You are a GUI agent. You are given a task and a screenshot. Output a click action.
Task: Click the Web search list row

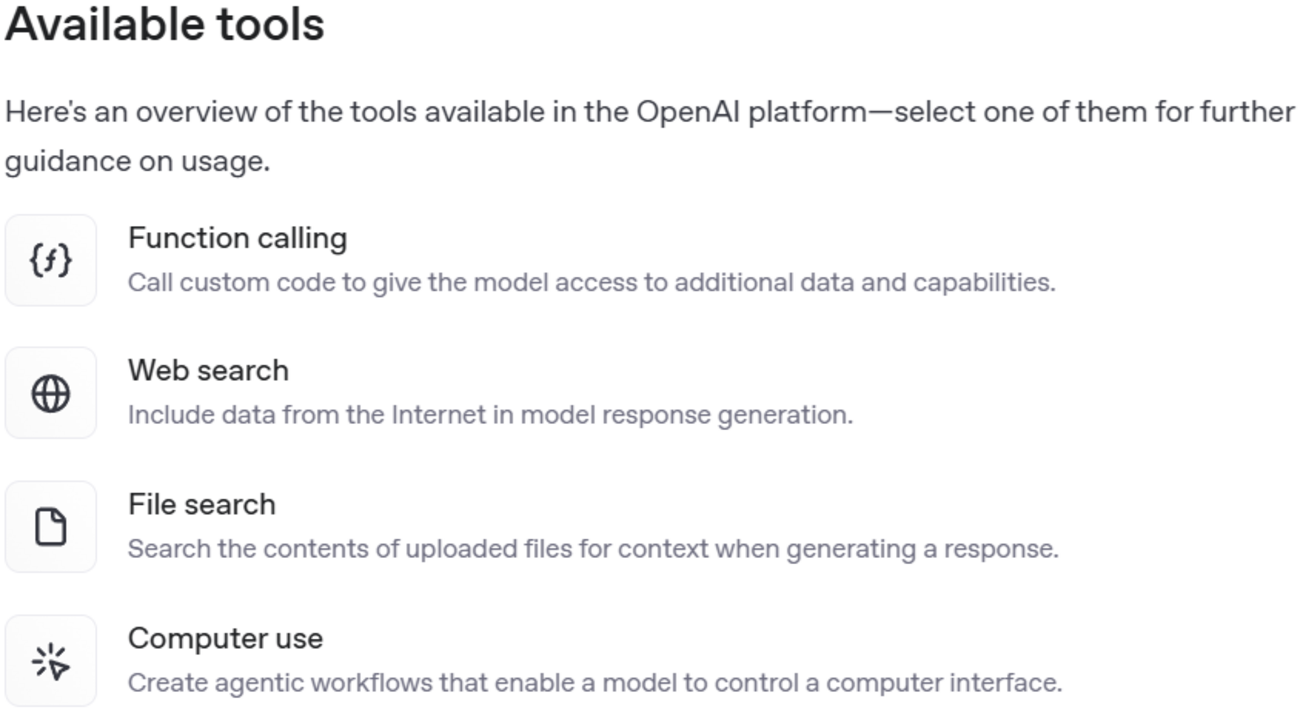pos(400,393)
